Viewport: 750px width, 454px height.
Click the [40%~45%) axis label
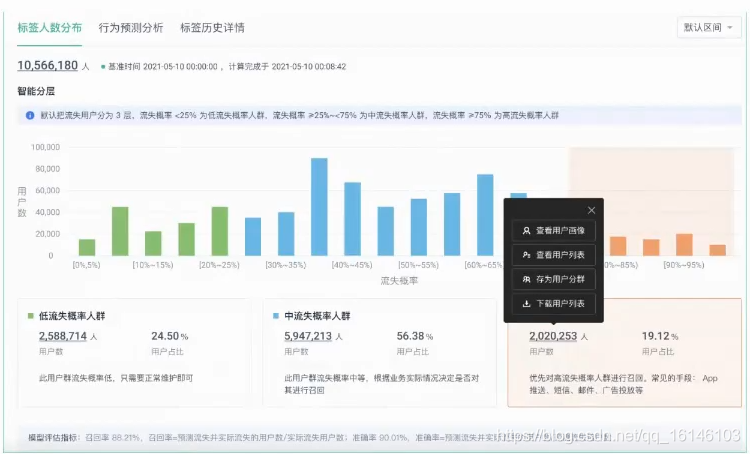352,265
